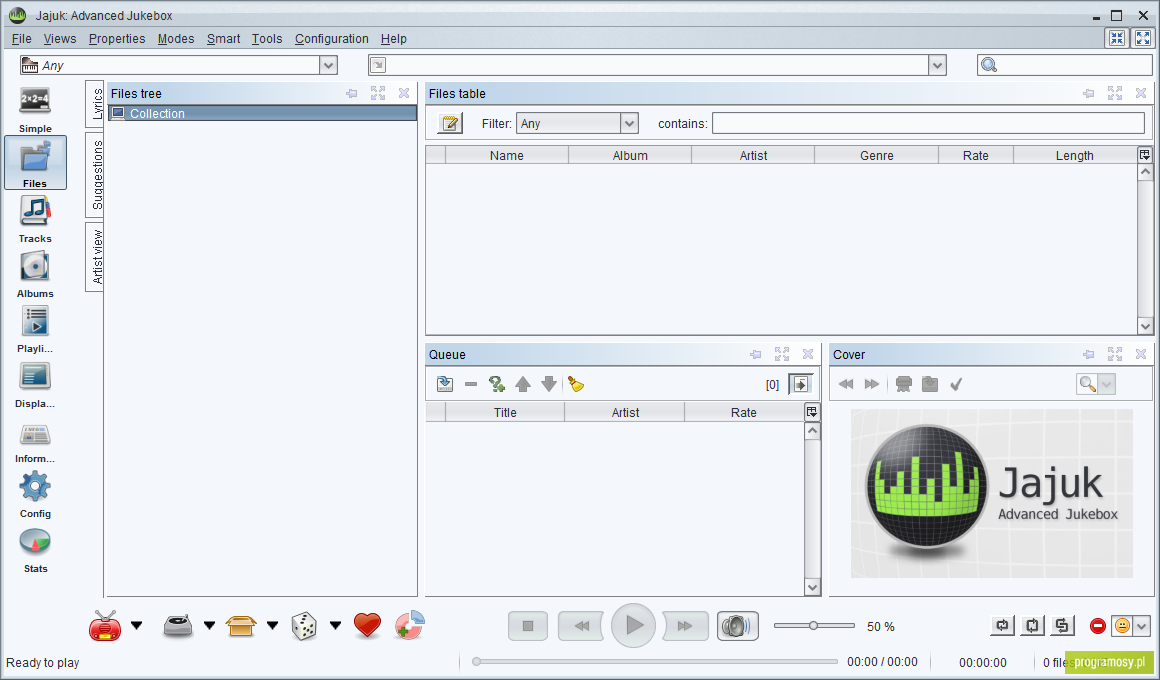Open Cover size search dropdown
This screenshot has height=680, width=1160.
tap(1106, 384)
